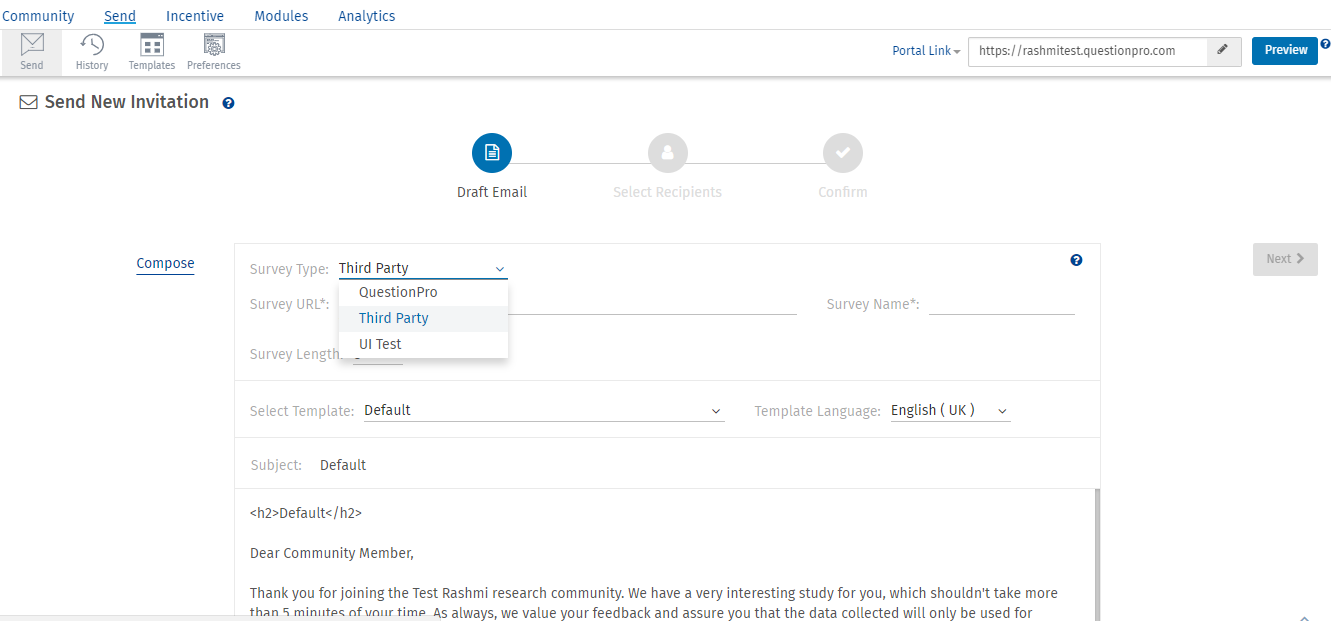The width and height of the screenshot is (1331, 621).
Task: Open the Incentive menu
Action: click(x=195, y=16)
